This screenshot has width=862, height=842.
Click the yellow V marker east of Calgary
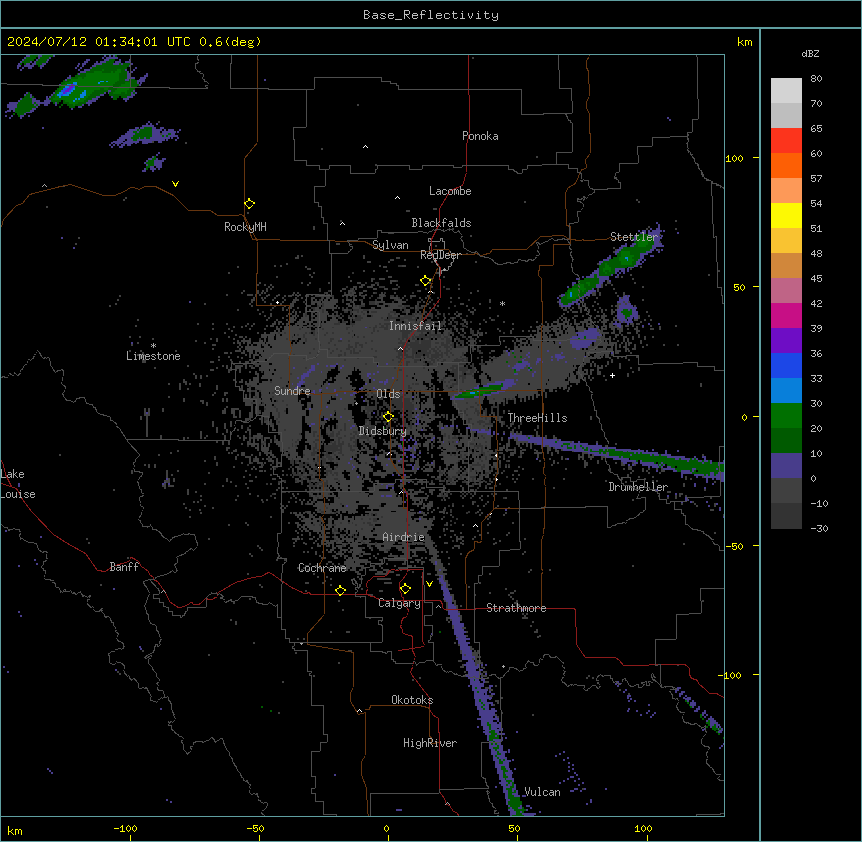pos(429,584)
